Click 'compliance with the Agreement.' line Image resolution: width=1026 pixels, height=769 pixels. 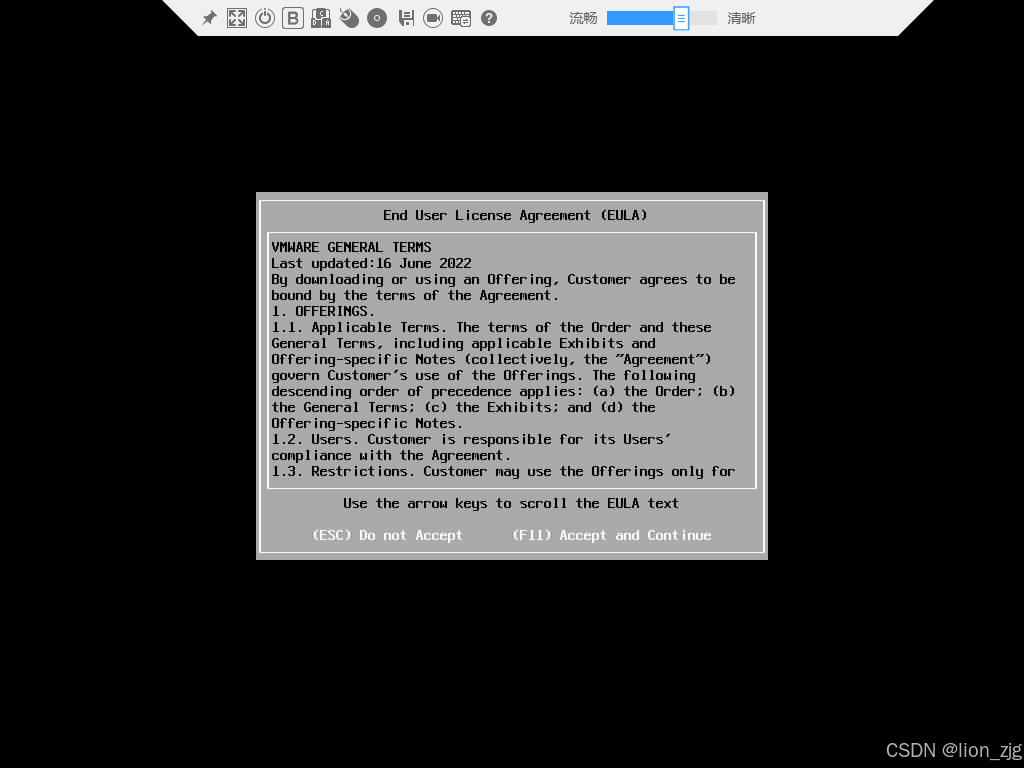[391, 456]
